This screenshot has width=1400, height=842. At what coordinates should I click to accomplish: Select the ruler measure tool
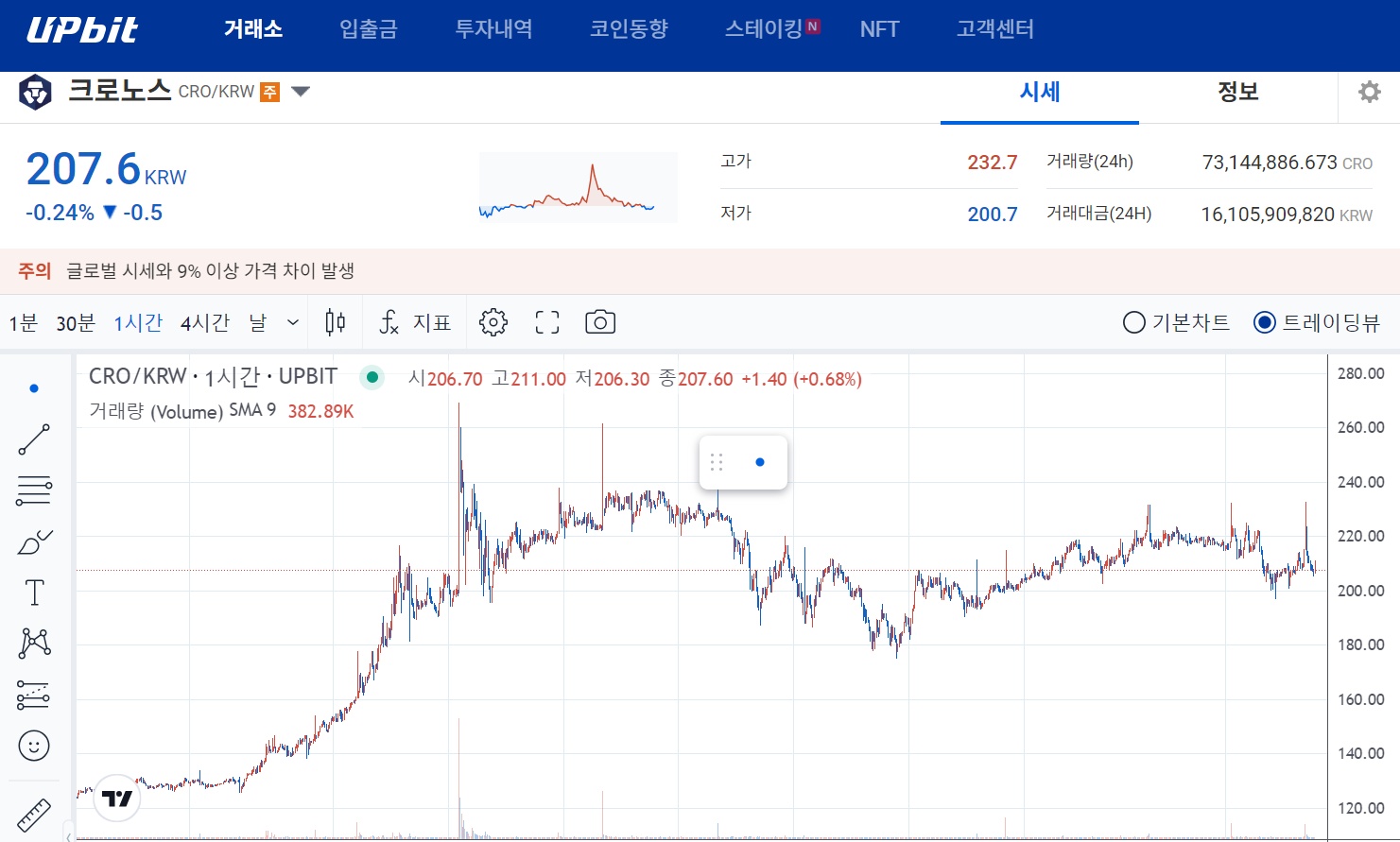click(34, 815)
